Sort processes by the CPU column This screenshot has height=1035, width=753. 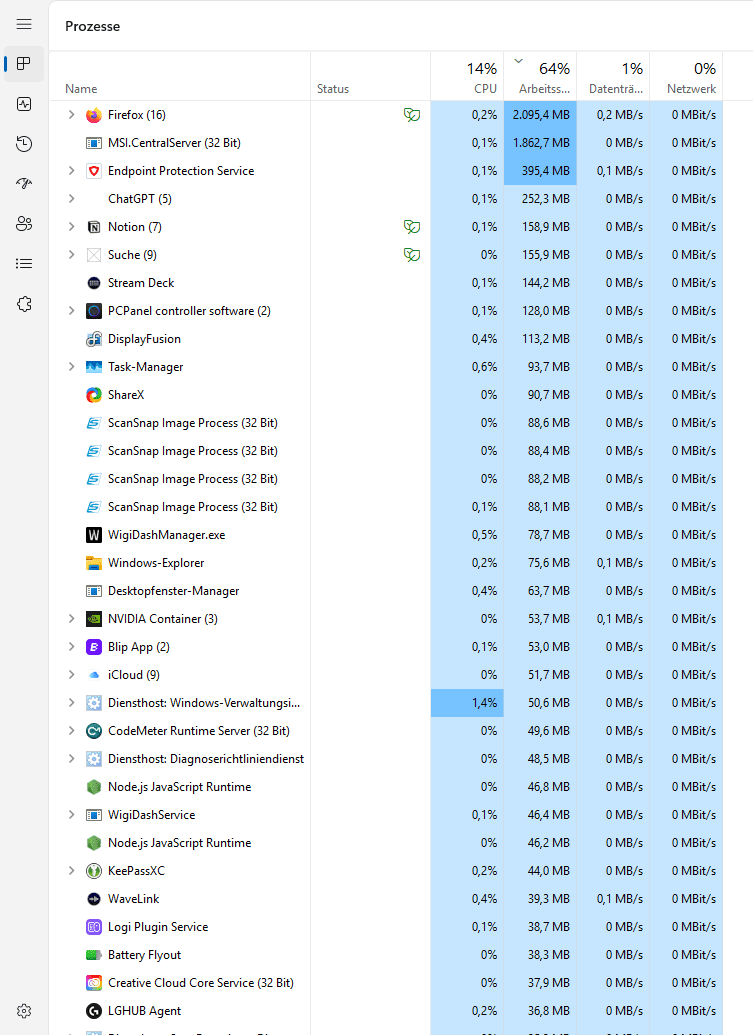[x=468, y=78]
